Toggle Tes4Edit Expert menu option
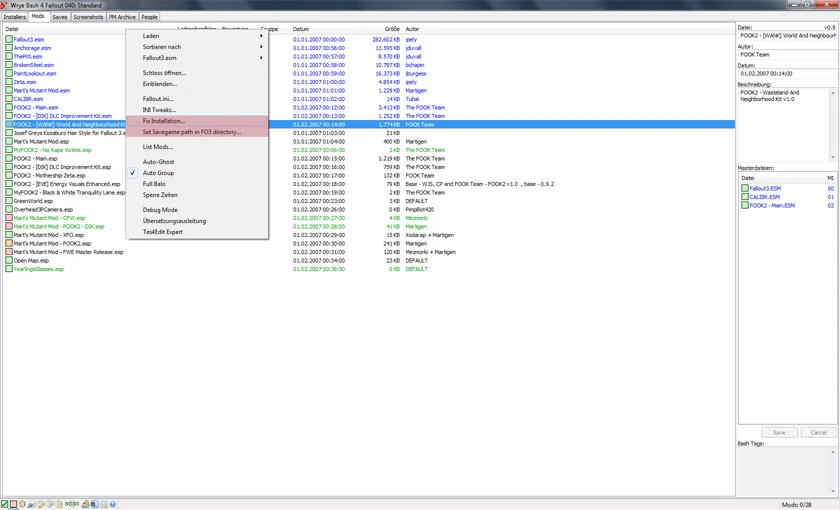 197,232
